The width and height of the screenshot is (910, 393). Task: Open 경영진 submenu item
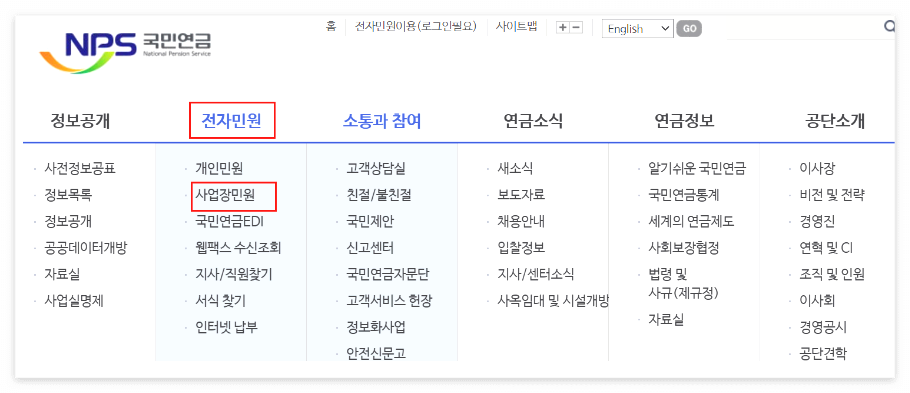tap(817, 222)
